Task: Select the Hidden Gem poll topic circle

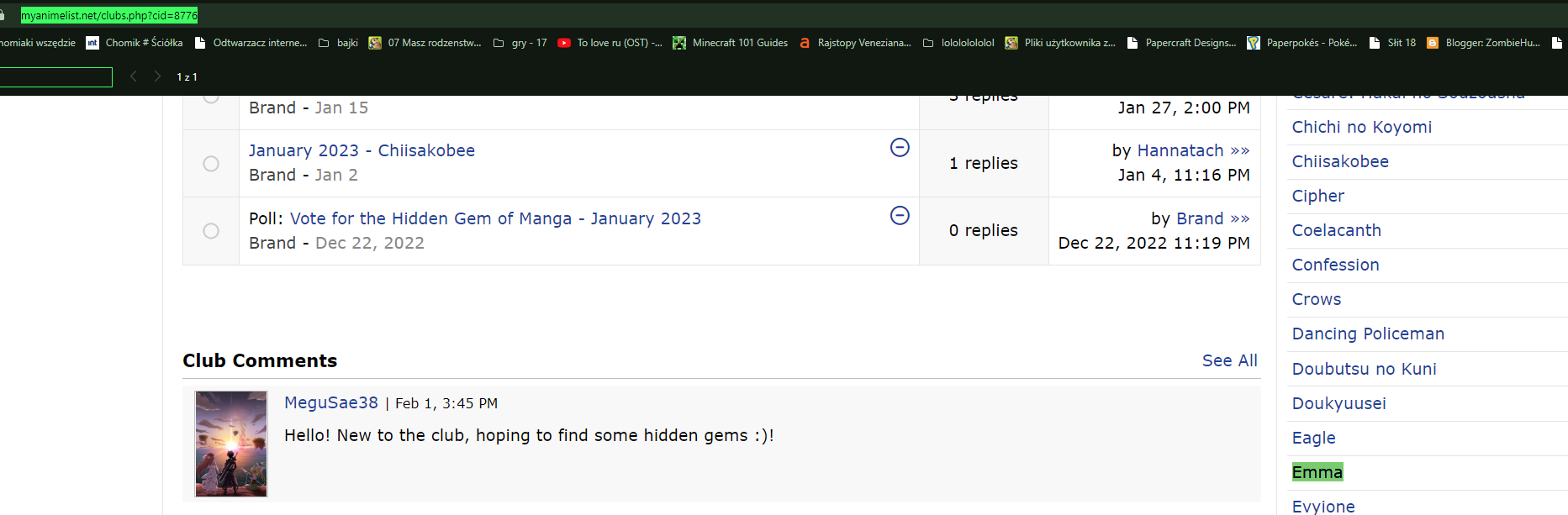Action: pyautogui.click(x=211, y=231)
